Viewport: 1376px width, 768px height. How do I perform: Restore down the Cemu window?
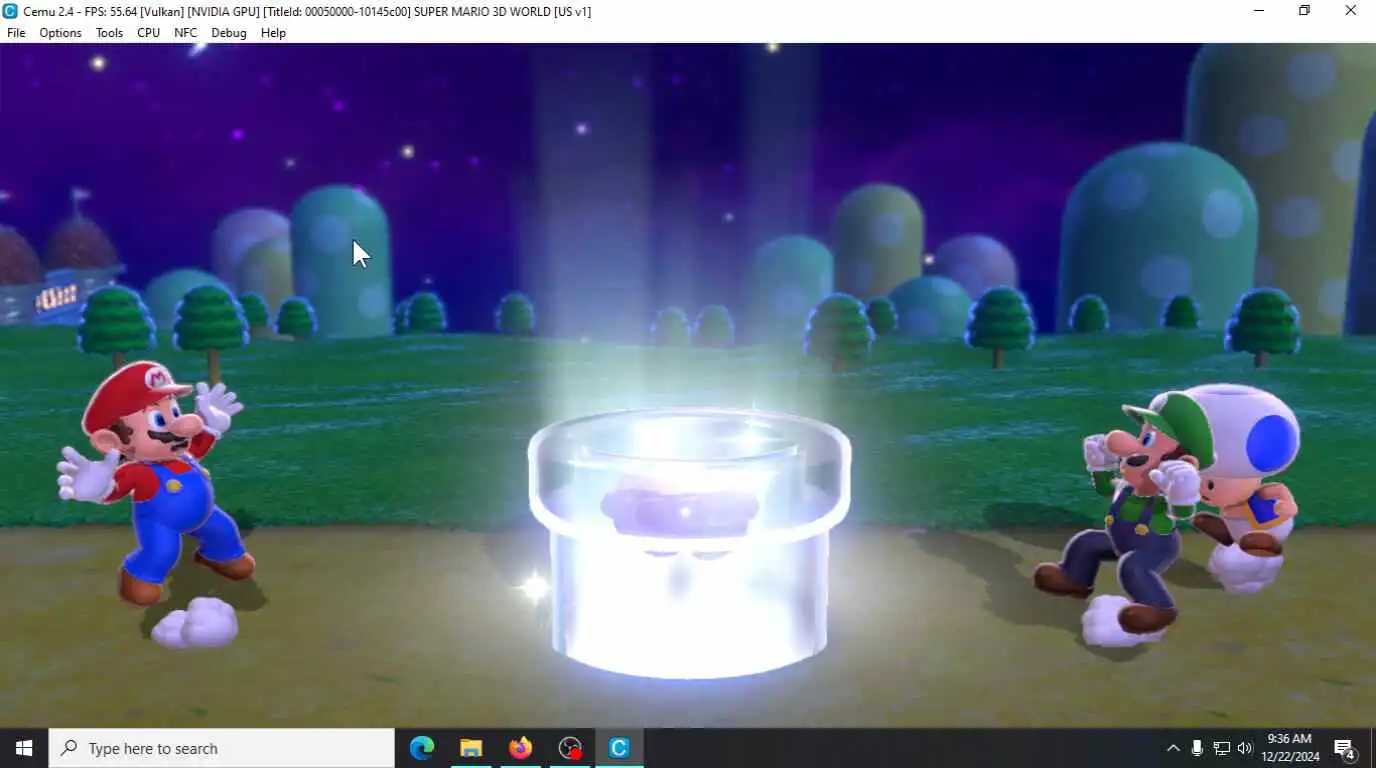click(x=1304, y=11)
